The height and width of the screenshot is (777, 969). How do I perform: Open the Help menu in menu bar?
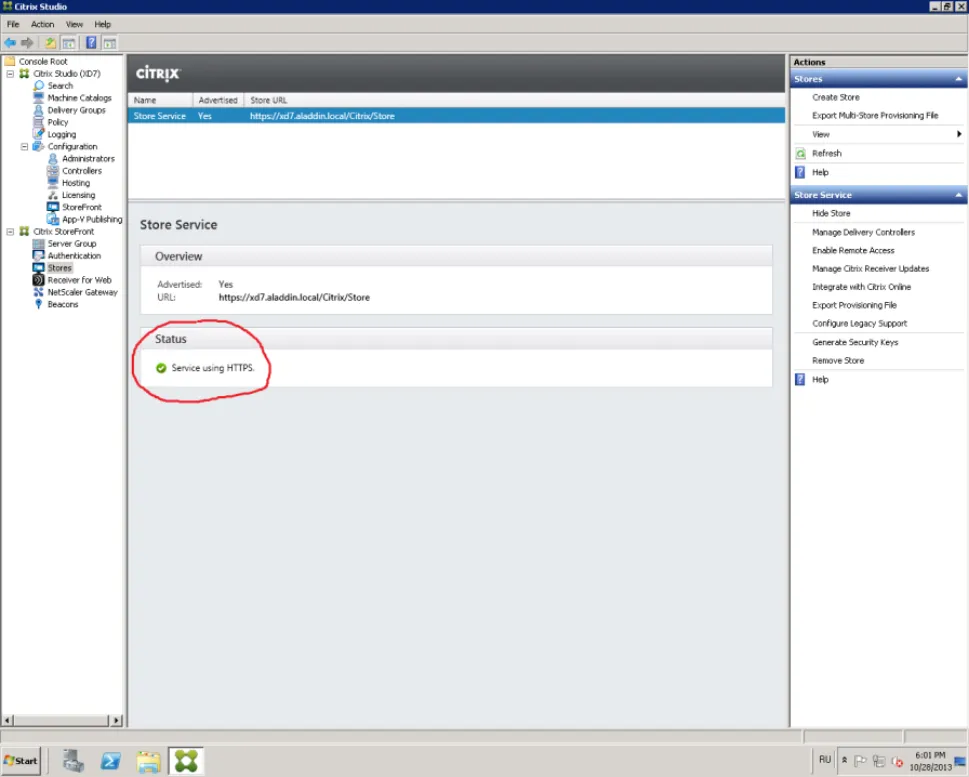point(103,24)
